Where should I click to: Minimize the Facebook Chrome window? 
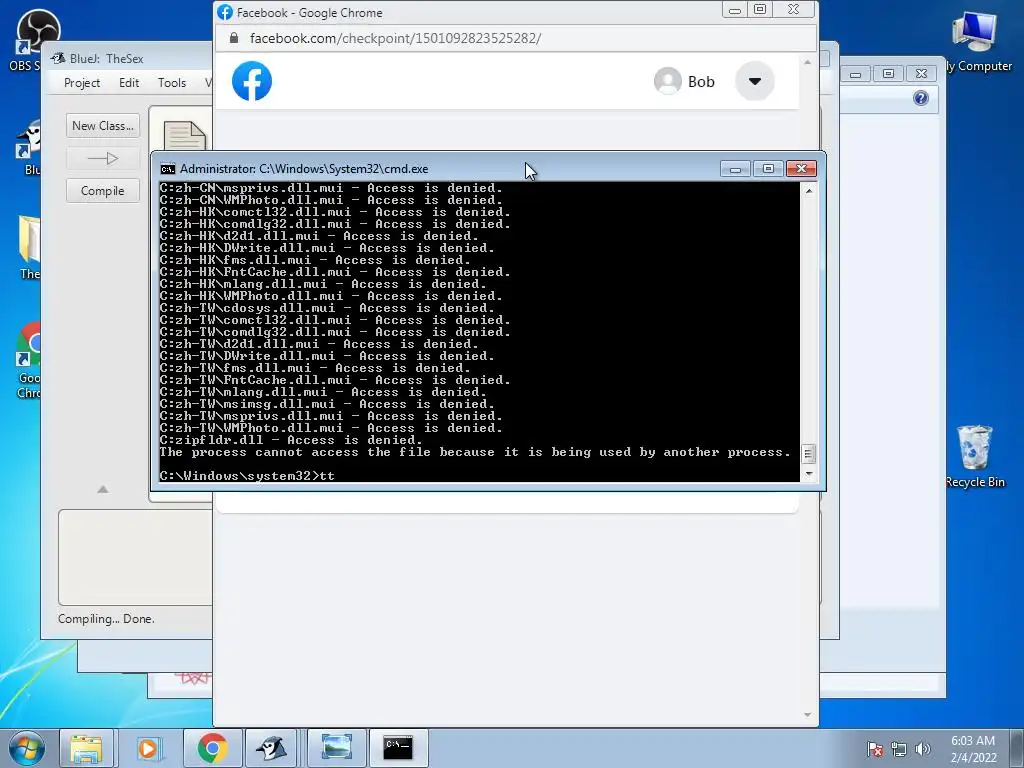click(x=735, y=10)
